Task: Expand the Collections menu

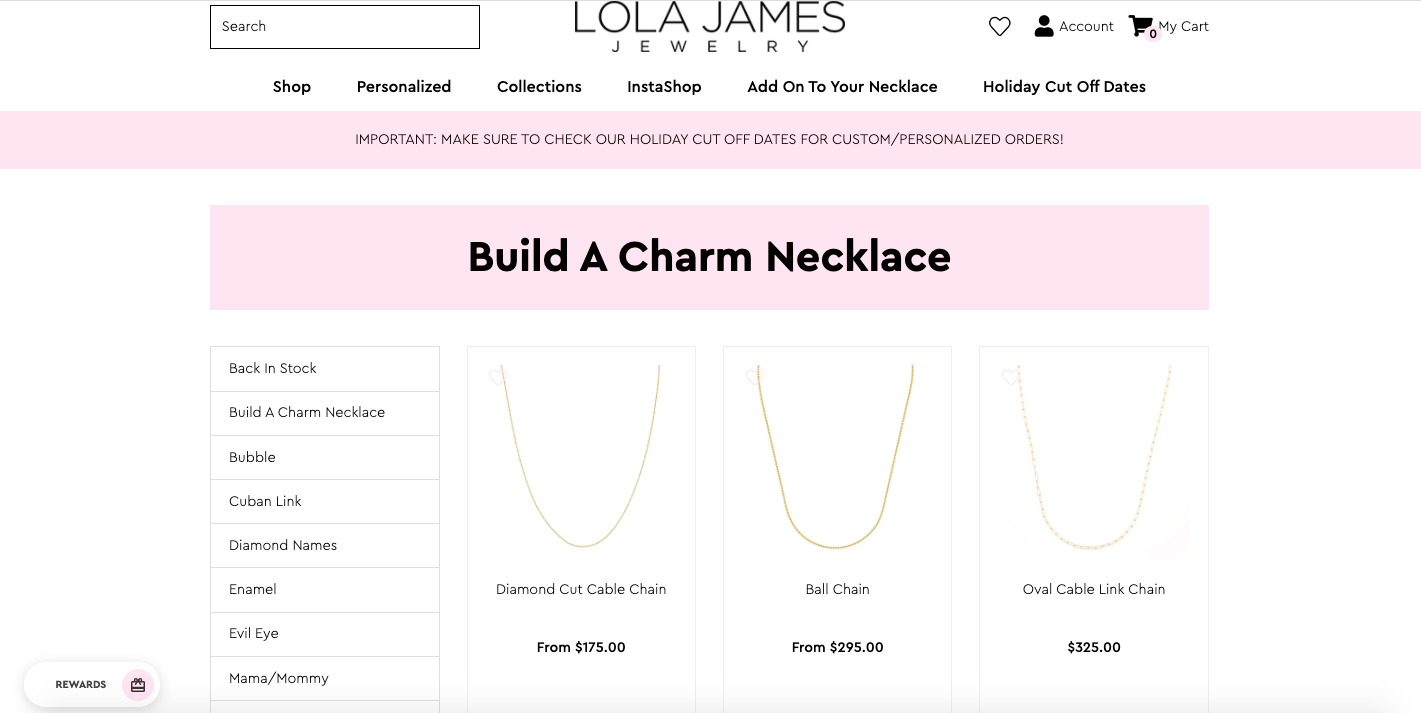Action: (539, 87)
